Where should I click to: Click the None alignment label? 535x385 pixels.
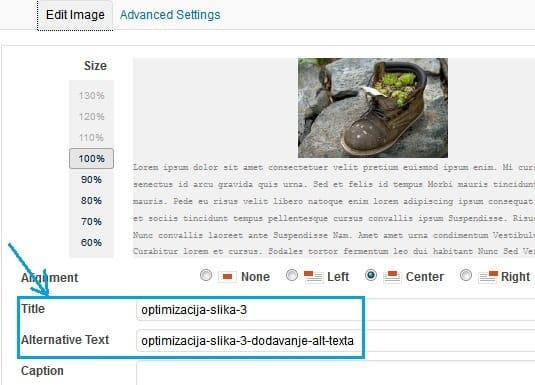(255, 277)
